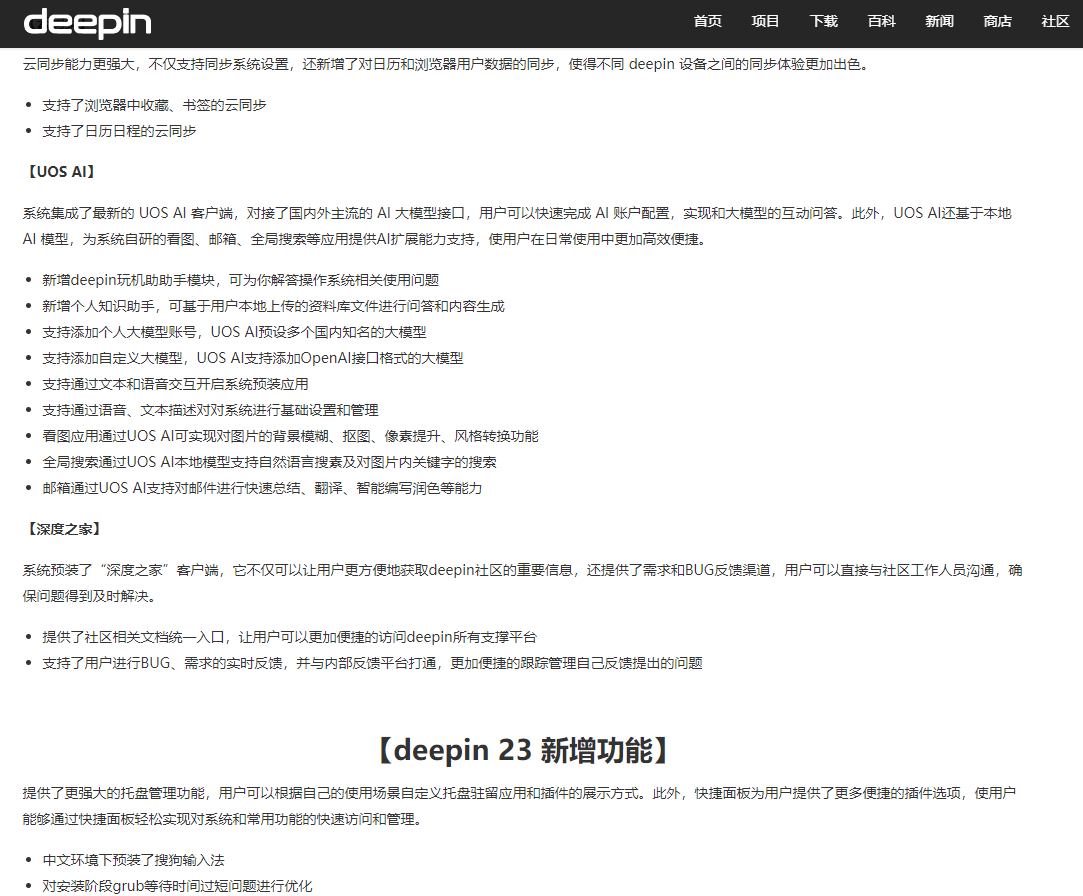Open the 社区 menu item
Viewport: 1083px width, 896px height.
click(1055, 21)
